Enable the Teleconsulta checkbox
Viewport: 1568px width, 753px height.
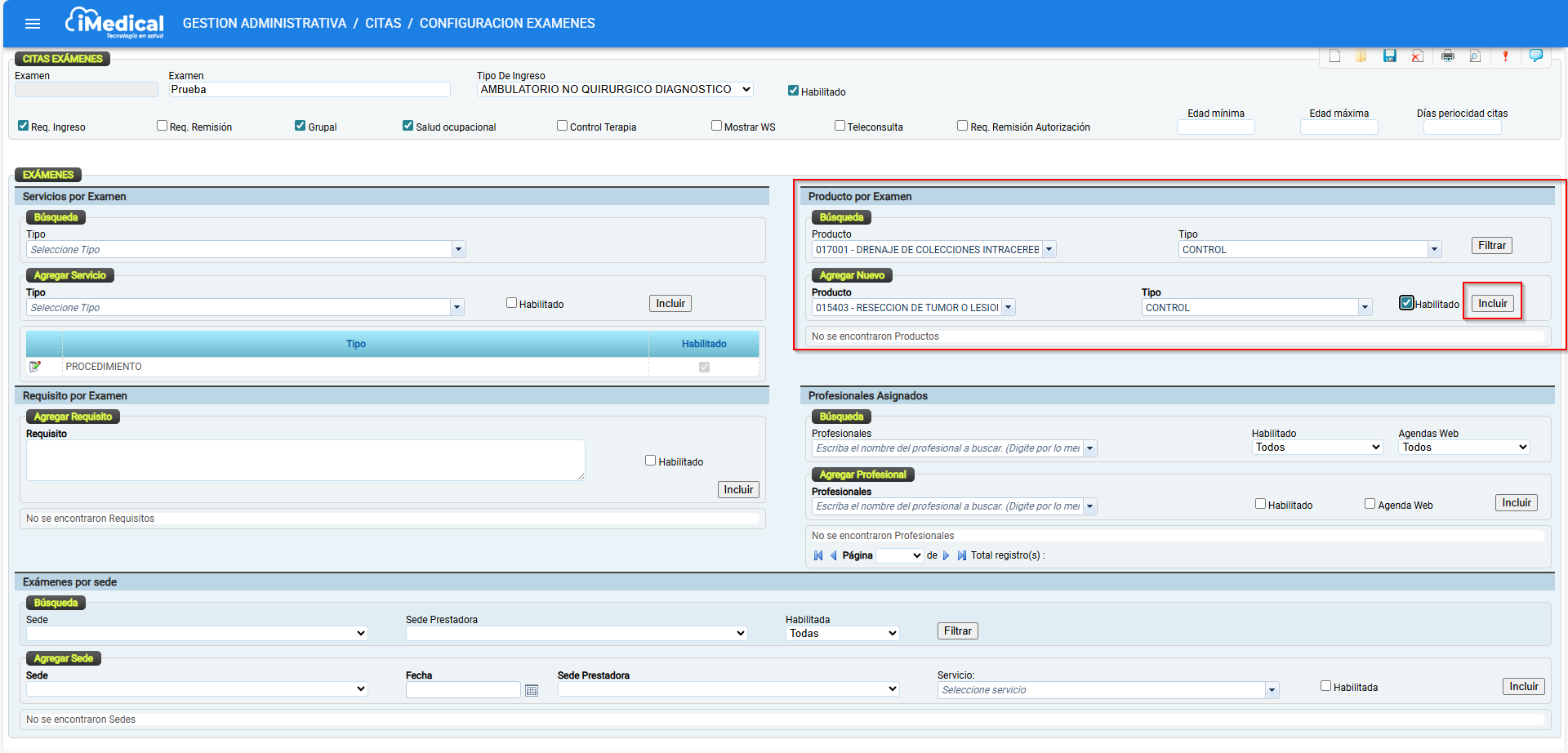pyautogui.click(x=840, y=126)
